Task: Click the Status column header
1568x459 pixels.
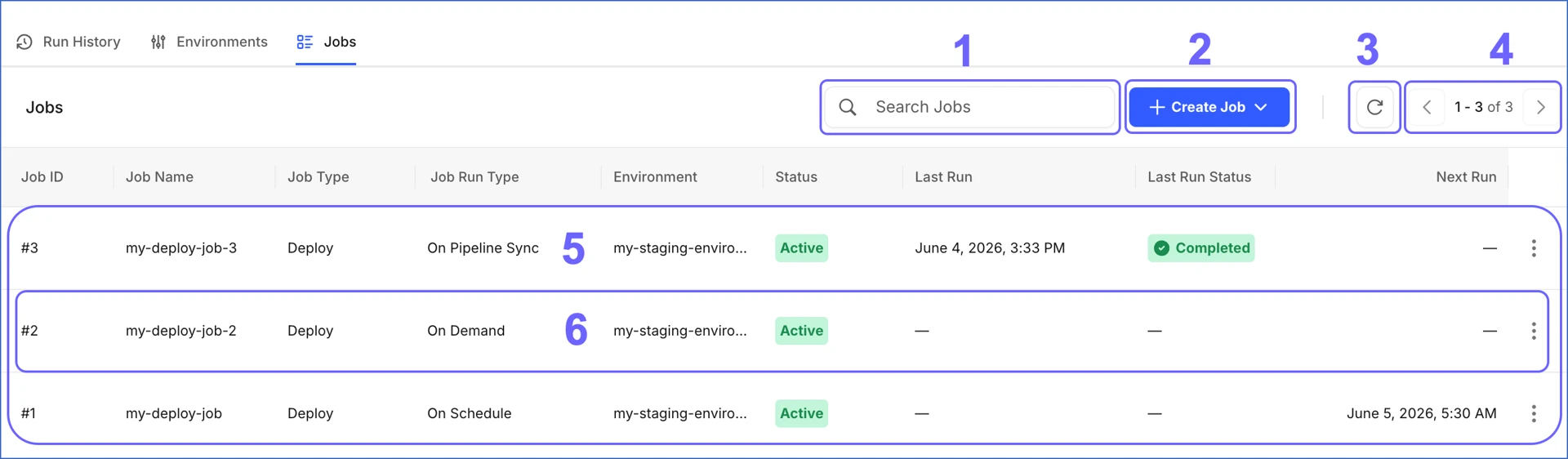Action: pos(796,177)
